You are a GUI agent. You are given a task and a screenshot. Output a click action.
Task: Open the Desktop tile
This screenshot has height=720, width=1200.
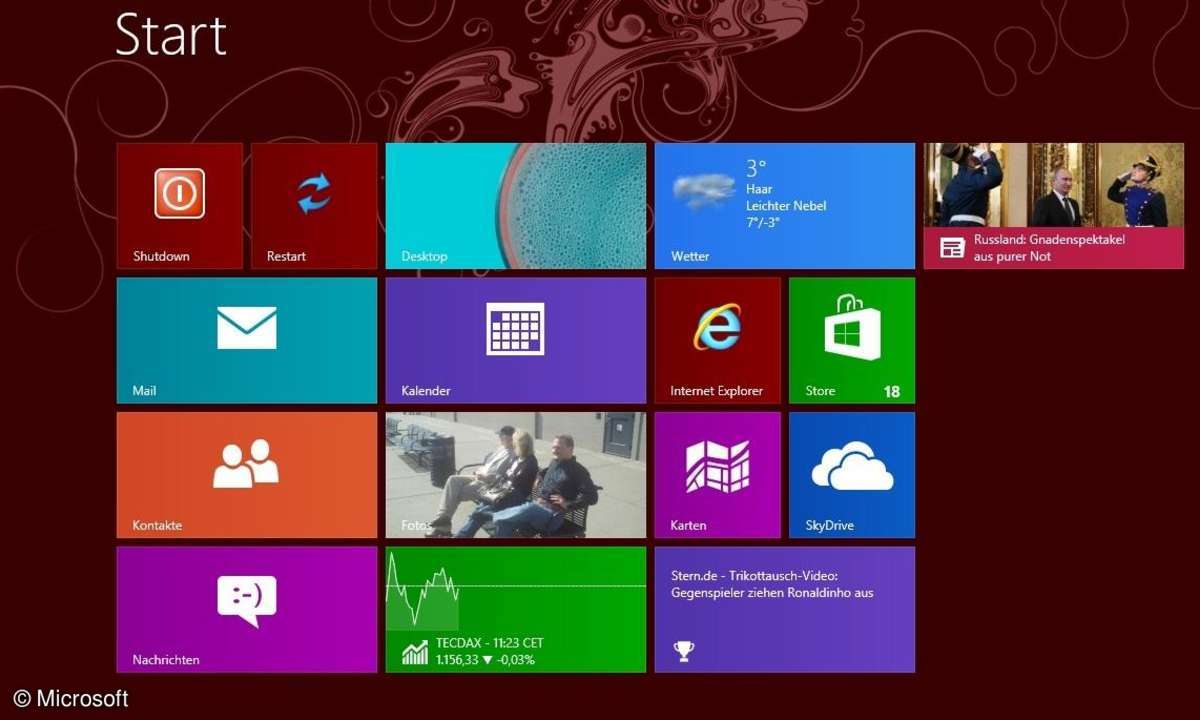click(x=516, y=206)
